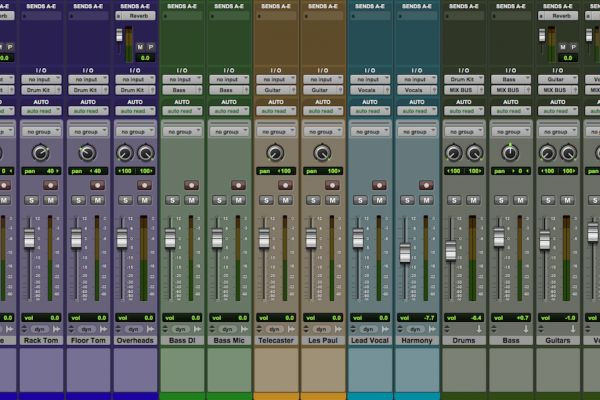Click the waveform icon on Floor Tom
The width and height of the screenshot is (600, 400).
(x=104, y=329)
